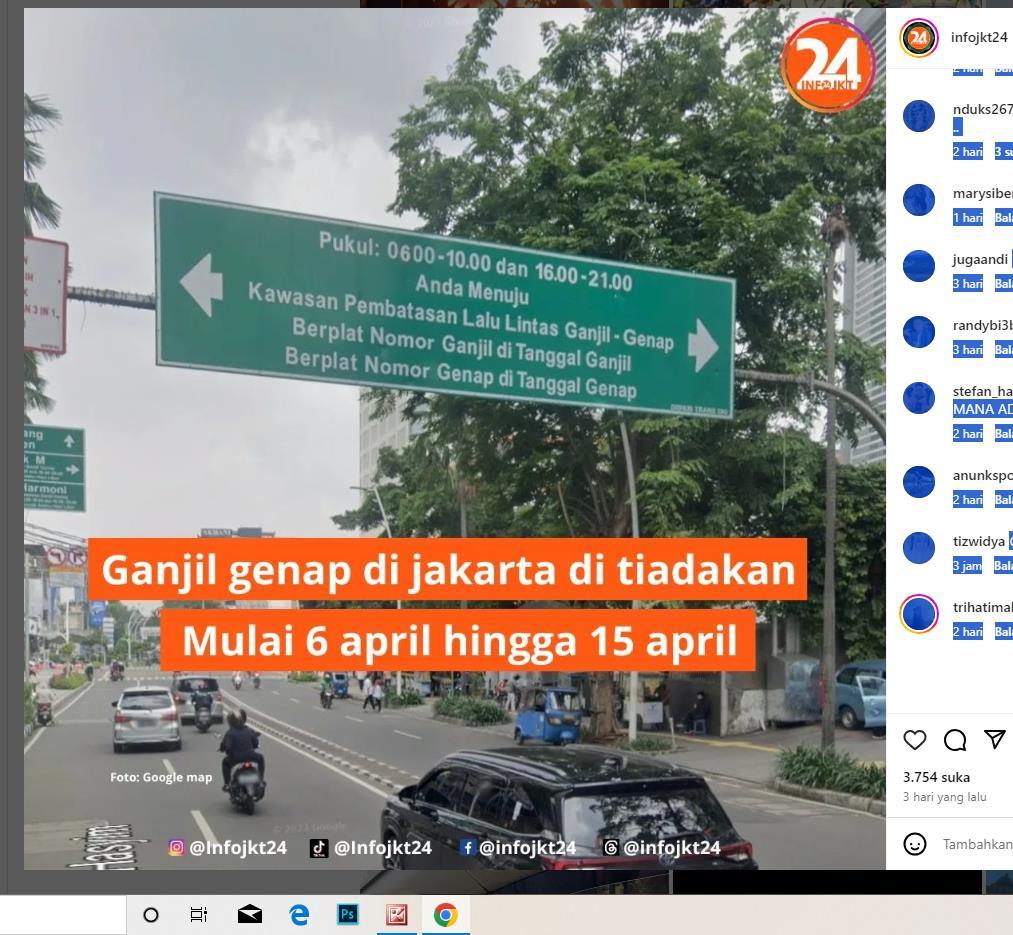Like the post with the heart icon
Image resolution: width=1013 pixels, height=935 pixels.
pos(914,740)
